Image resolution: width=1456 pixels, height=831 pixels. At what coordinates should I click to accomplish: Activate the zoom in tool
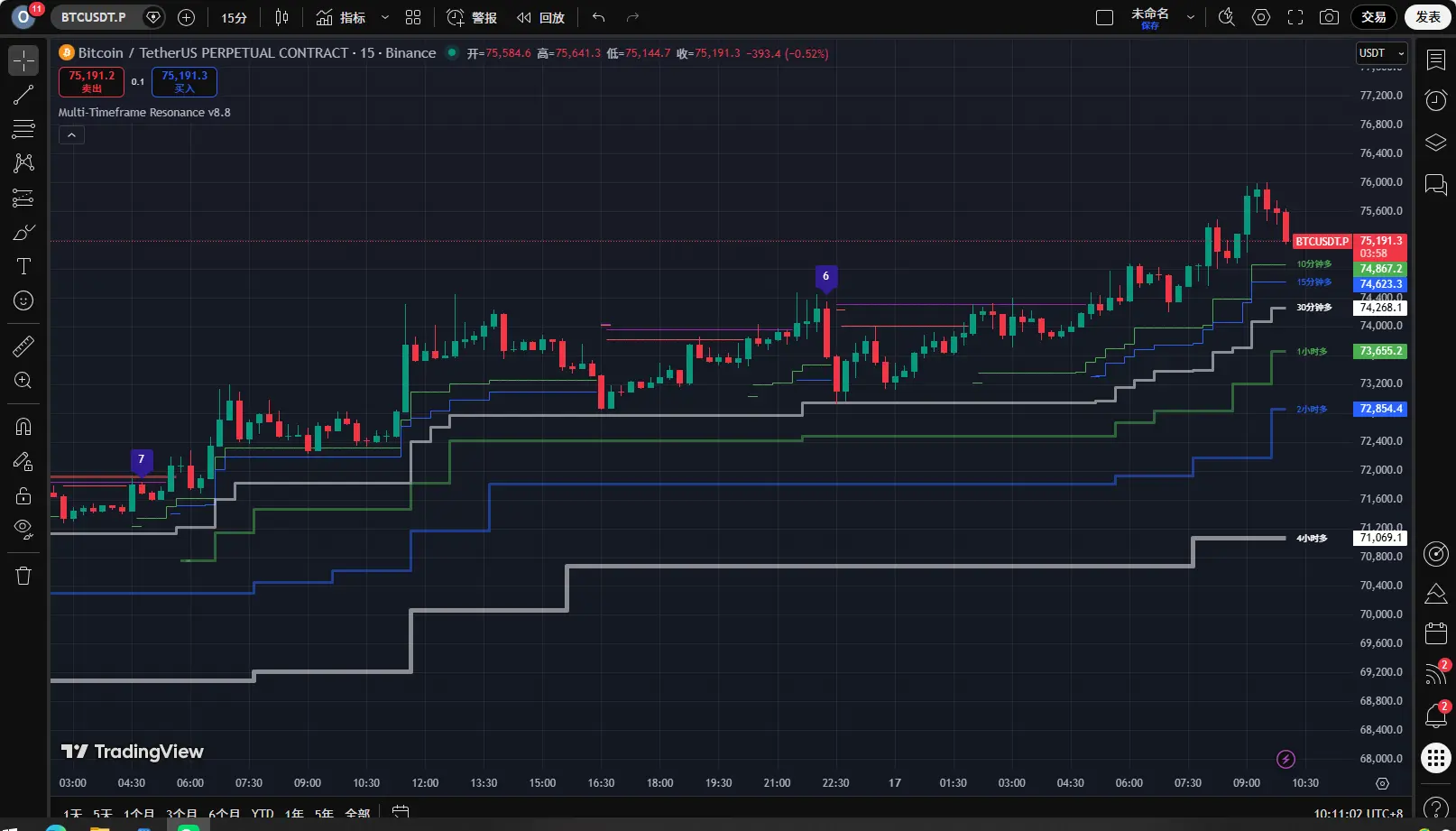pos(23,380)
